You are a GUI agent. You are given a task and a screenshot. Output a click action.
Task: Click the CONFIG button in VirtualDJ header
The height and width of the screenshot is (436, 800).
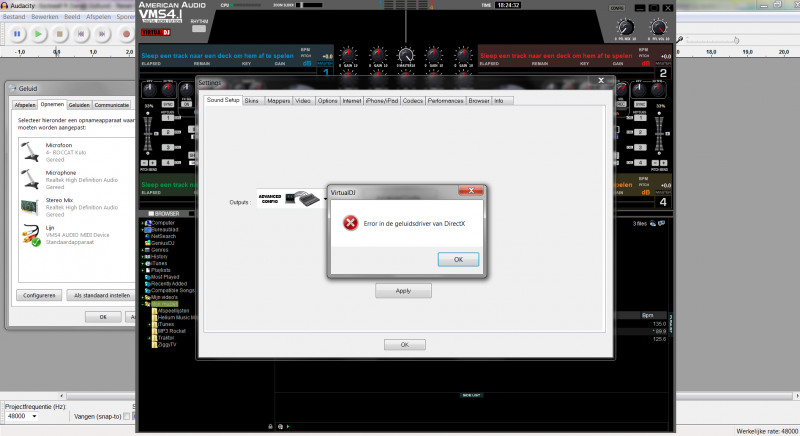click(617, 8)
